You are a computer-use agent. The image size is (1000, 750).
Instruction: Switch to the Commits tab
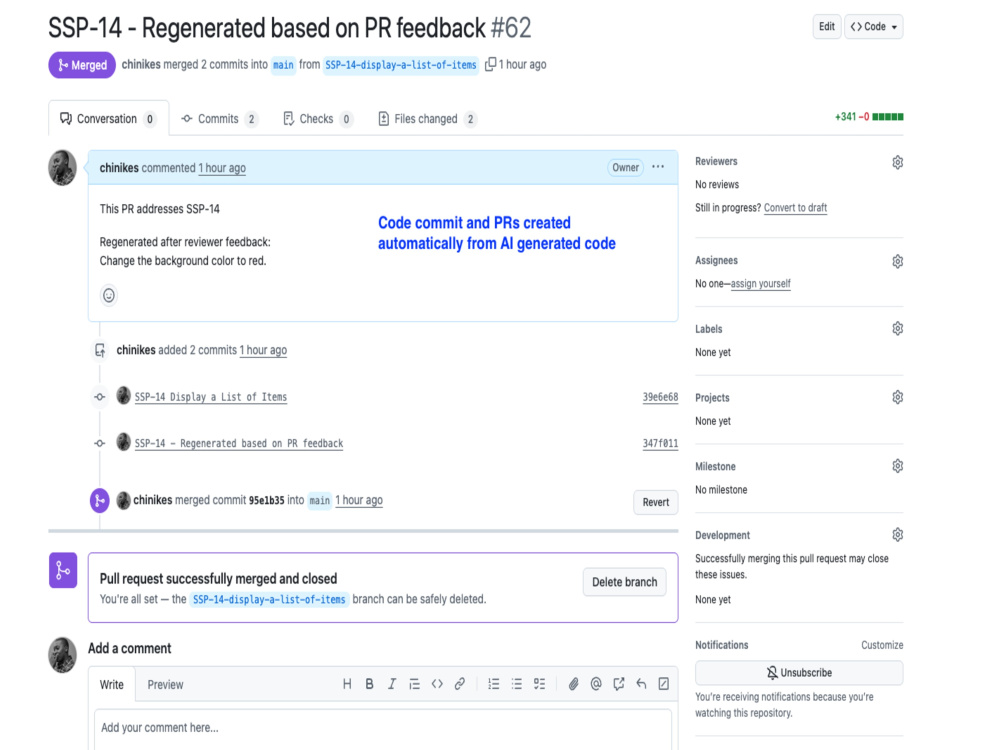(x=219, y=119)
